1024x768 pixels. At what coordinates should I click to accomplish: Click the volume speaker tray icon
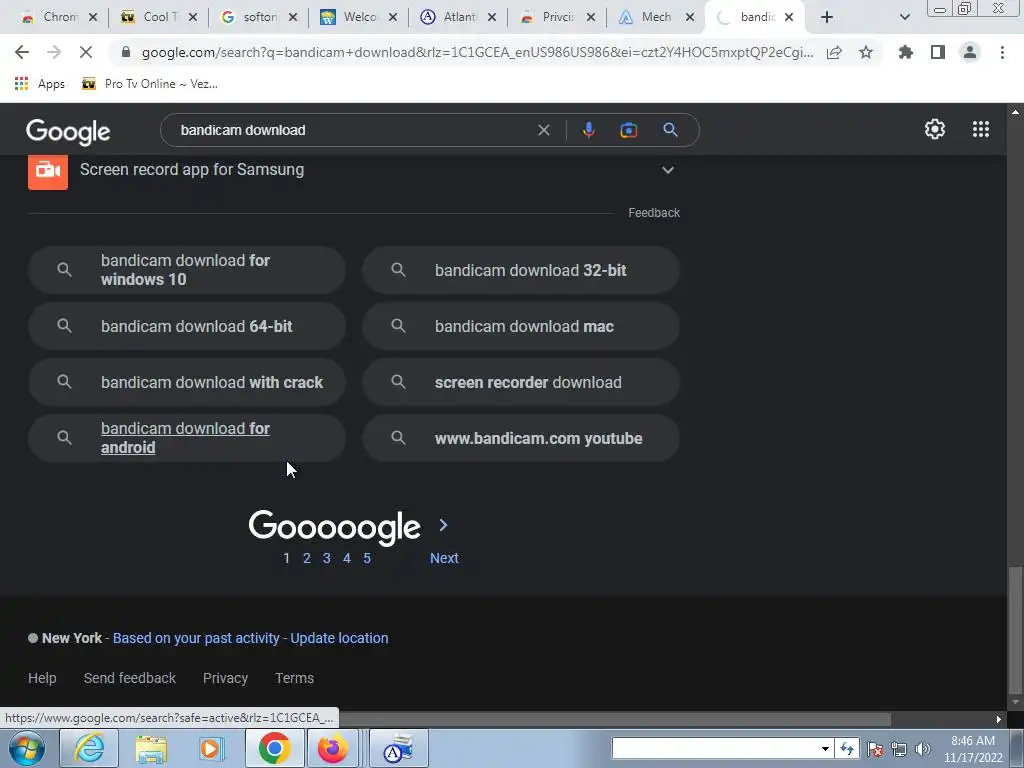(923, 749)
